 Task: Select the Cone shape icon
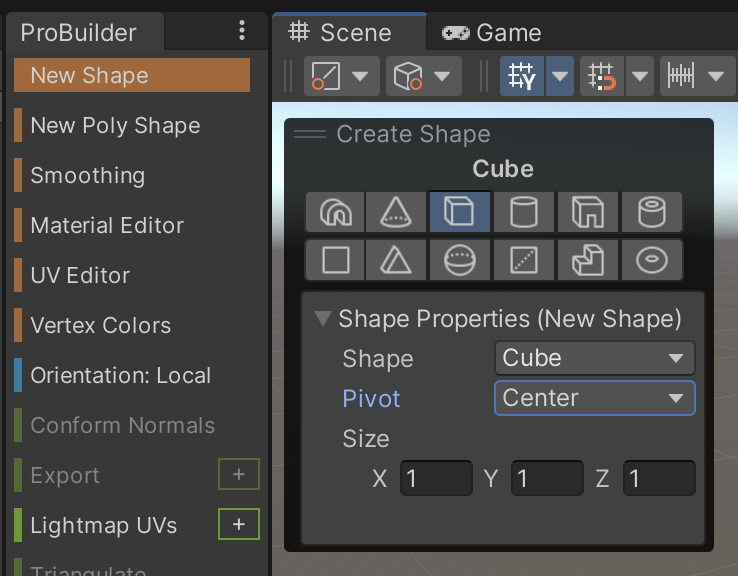(396, 212)
